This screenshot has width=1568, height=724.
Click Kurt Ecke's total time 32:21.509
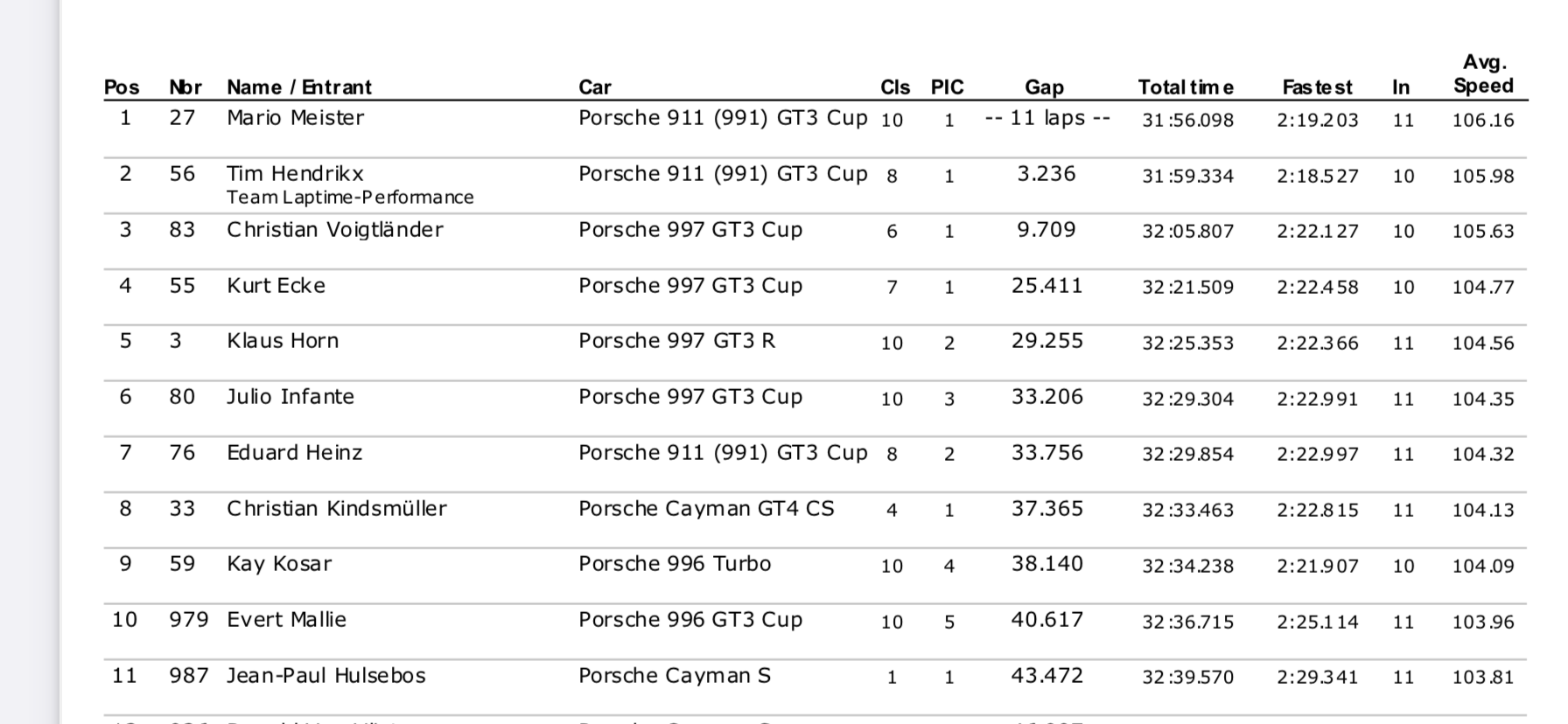1187,287
